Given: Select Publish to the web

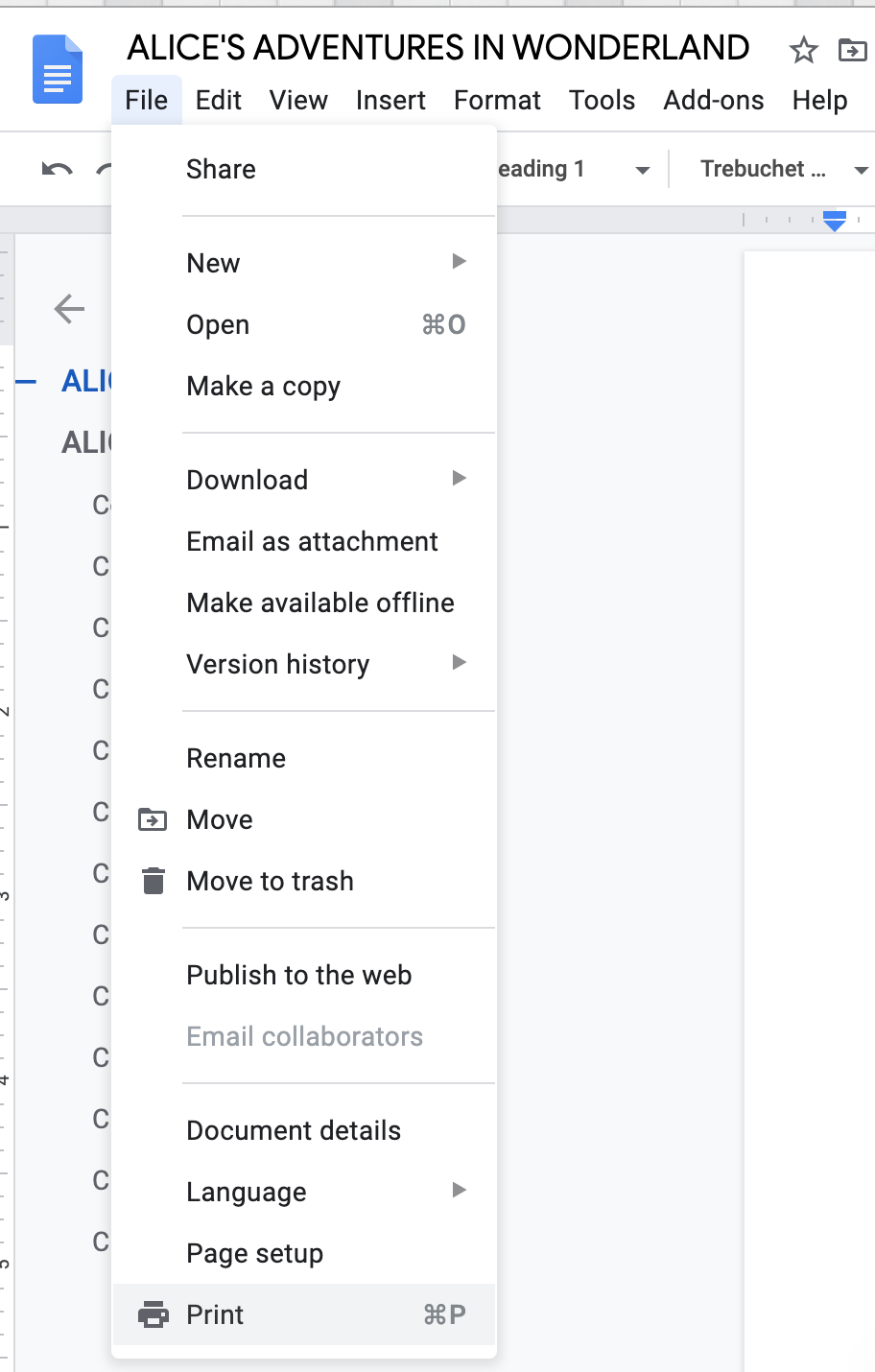Looking at the screenshot, I should pos(298,975).
